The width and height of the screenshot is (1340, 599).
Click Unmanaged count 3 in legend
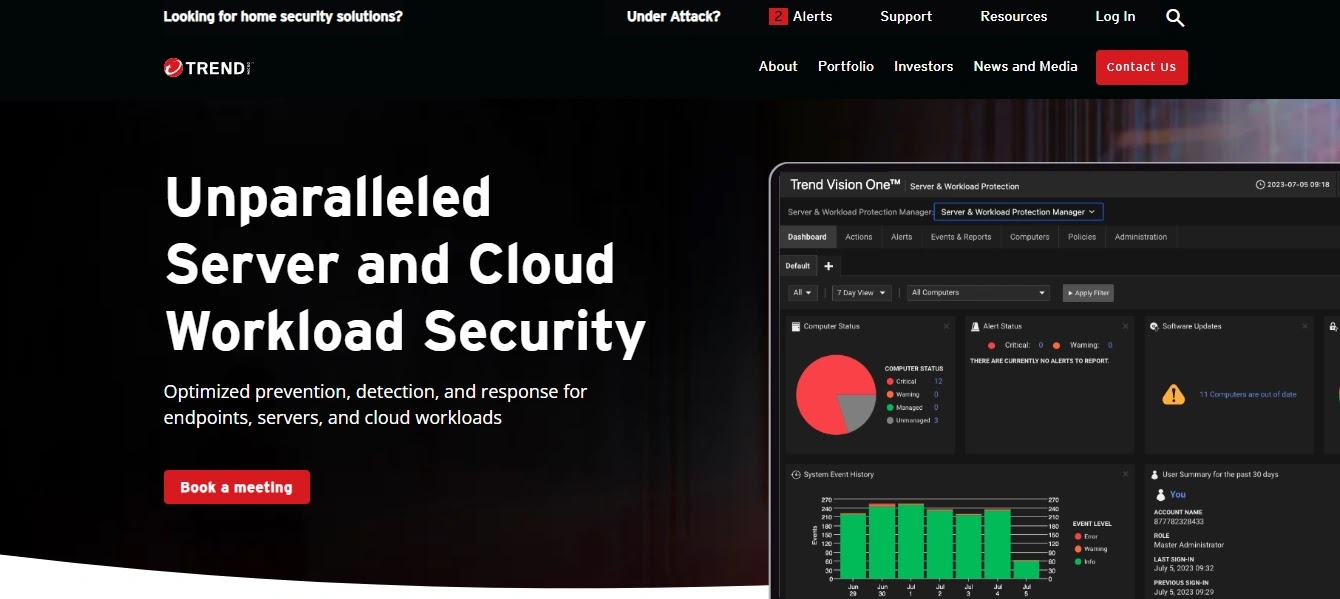(936, 420)
